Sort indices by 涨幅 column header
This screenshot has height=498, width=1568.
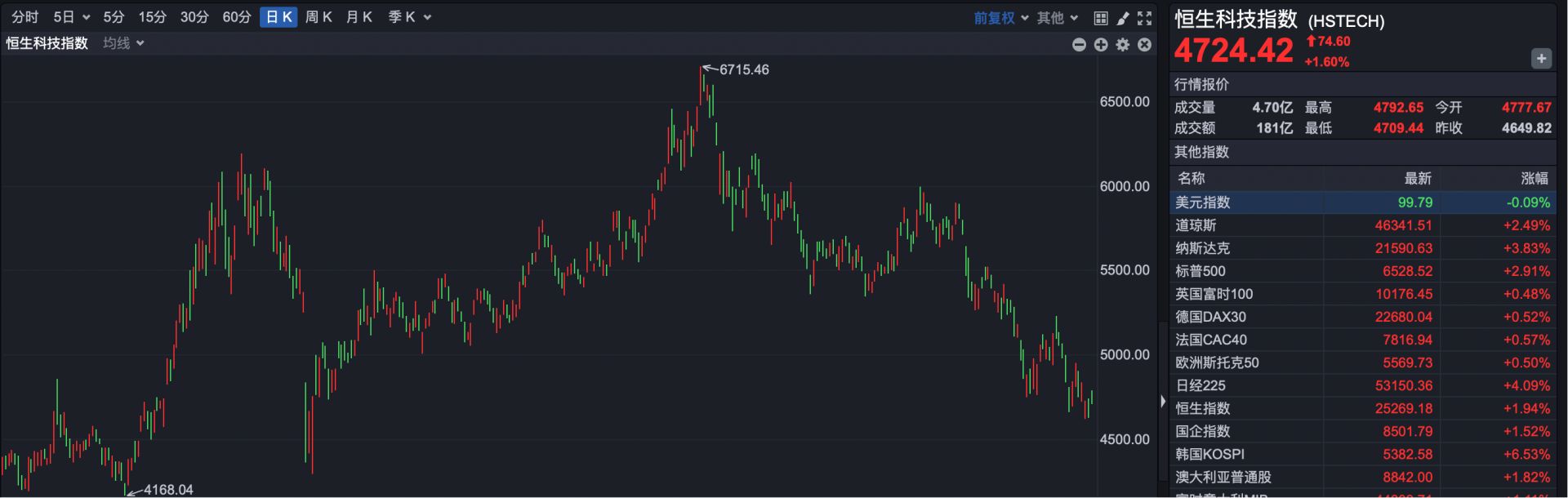click(1534, 178)
